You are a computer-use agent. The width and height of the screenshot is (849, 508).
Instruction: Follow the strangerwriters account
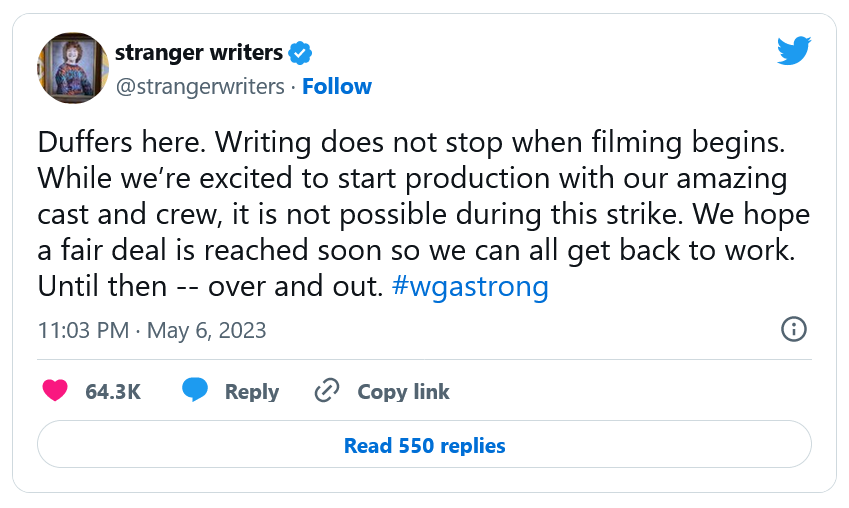pos(337,86)
